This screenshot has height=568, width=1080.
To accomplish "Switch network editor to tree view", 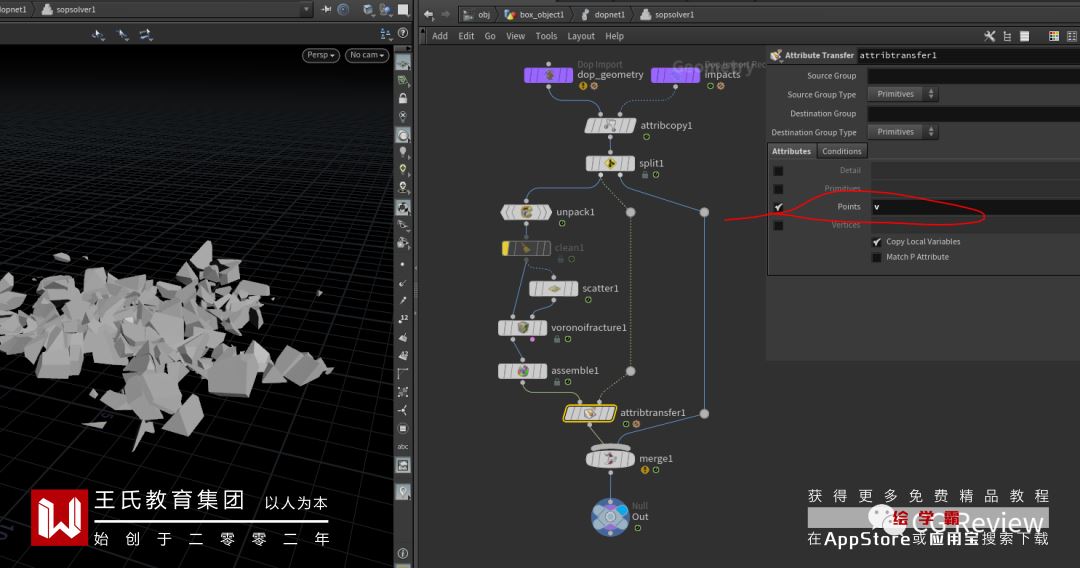I will pos(1007,36).
